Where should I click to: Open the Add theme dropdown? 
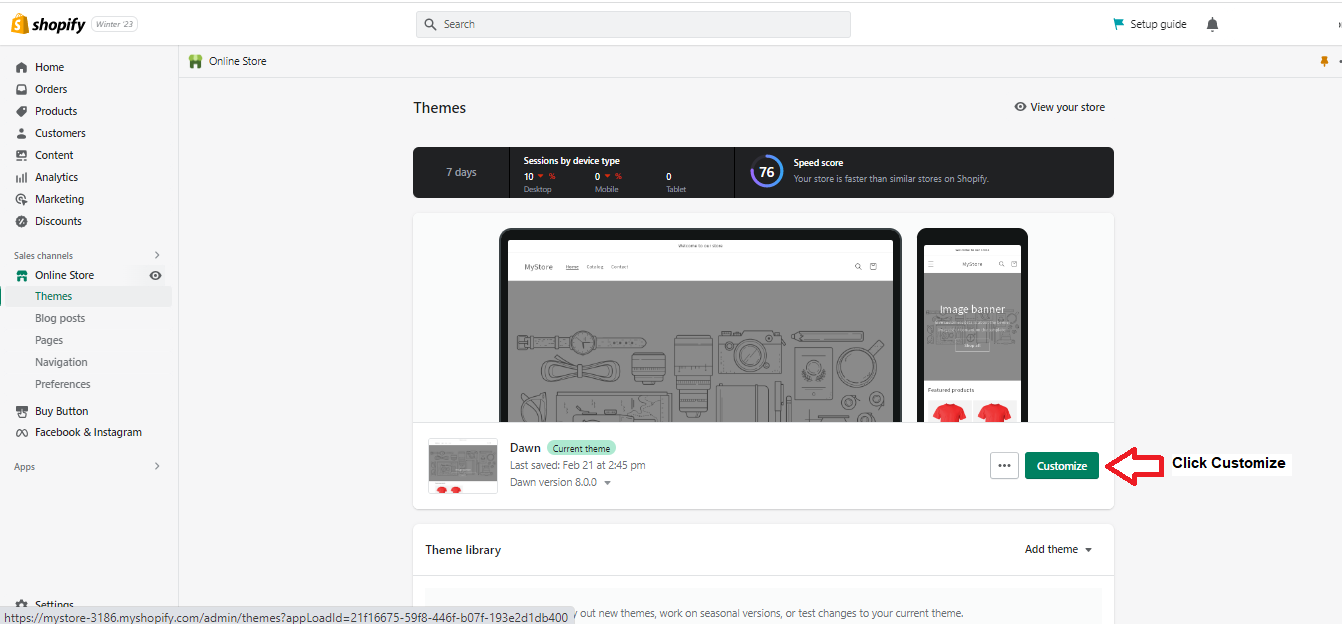pos(1058,549)
